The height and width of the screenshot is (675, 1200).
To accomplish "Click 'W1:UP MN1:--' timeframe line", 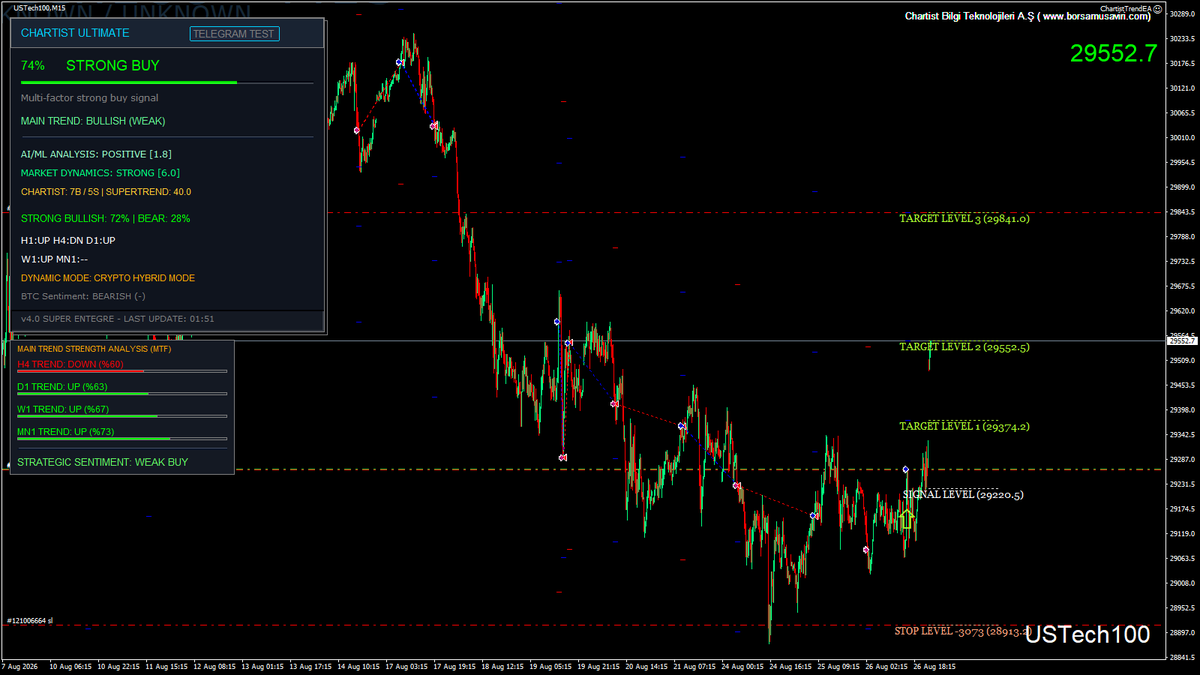I will (x=54, y=259).
